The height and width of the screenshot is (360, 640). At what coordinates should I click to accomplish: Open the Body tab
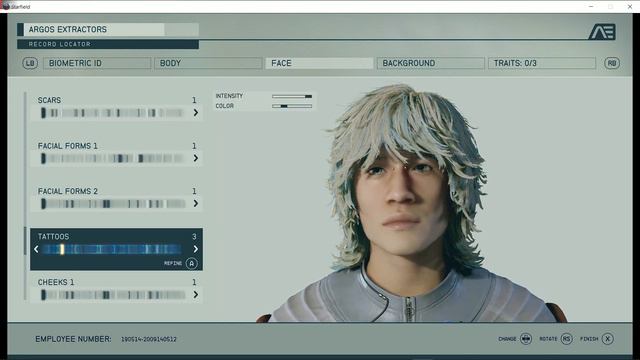(x=208, y=63)
